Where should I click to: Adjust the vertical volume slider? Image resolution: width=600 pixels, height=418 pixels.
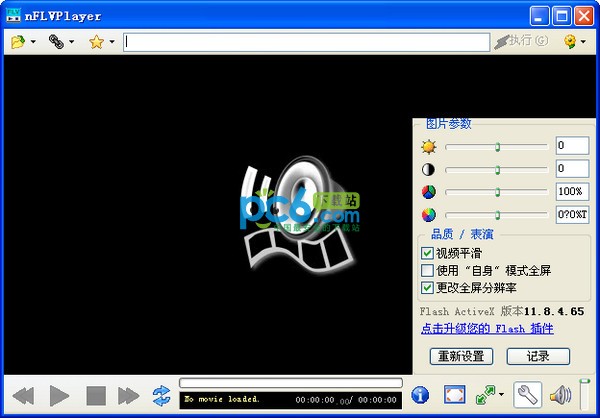(x=584, y=395)
